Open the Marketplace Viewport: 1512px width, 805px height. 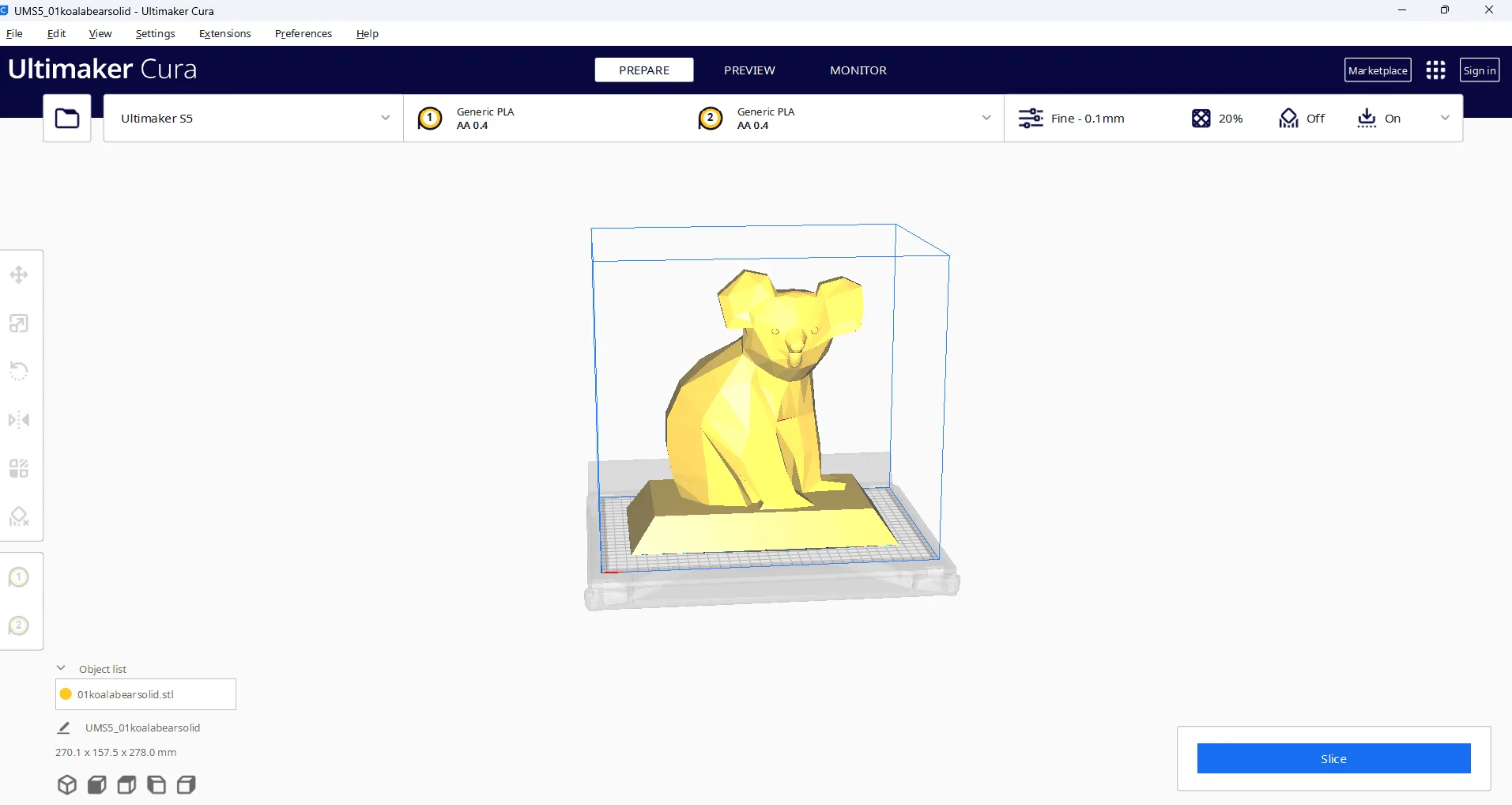pyautogui.click(x=1378, y=70)
